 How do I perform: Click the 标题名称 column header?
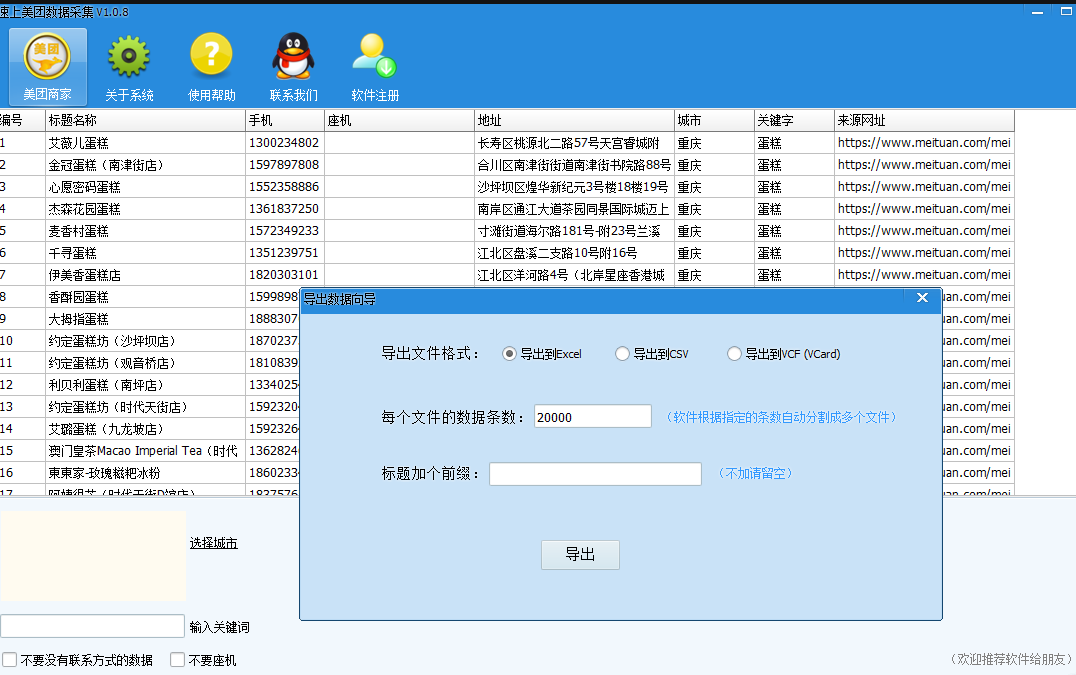coord(145,119)
